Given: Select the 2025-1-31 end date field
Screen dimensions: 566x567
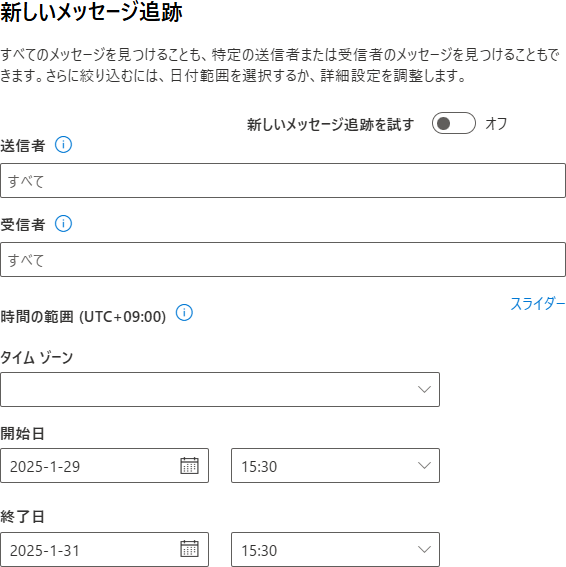Looking at the screenshot, I should (104, 549).
